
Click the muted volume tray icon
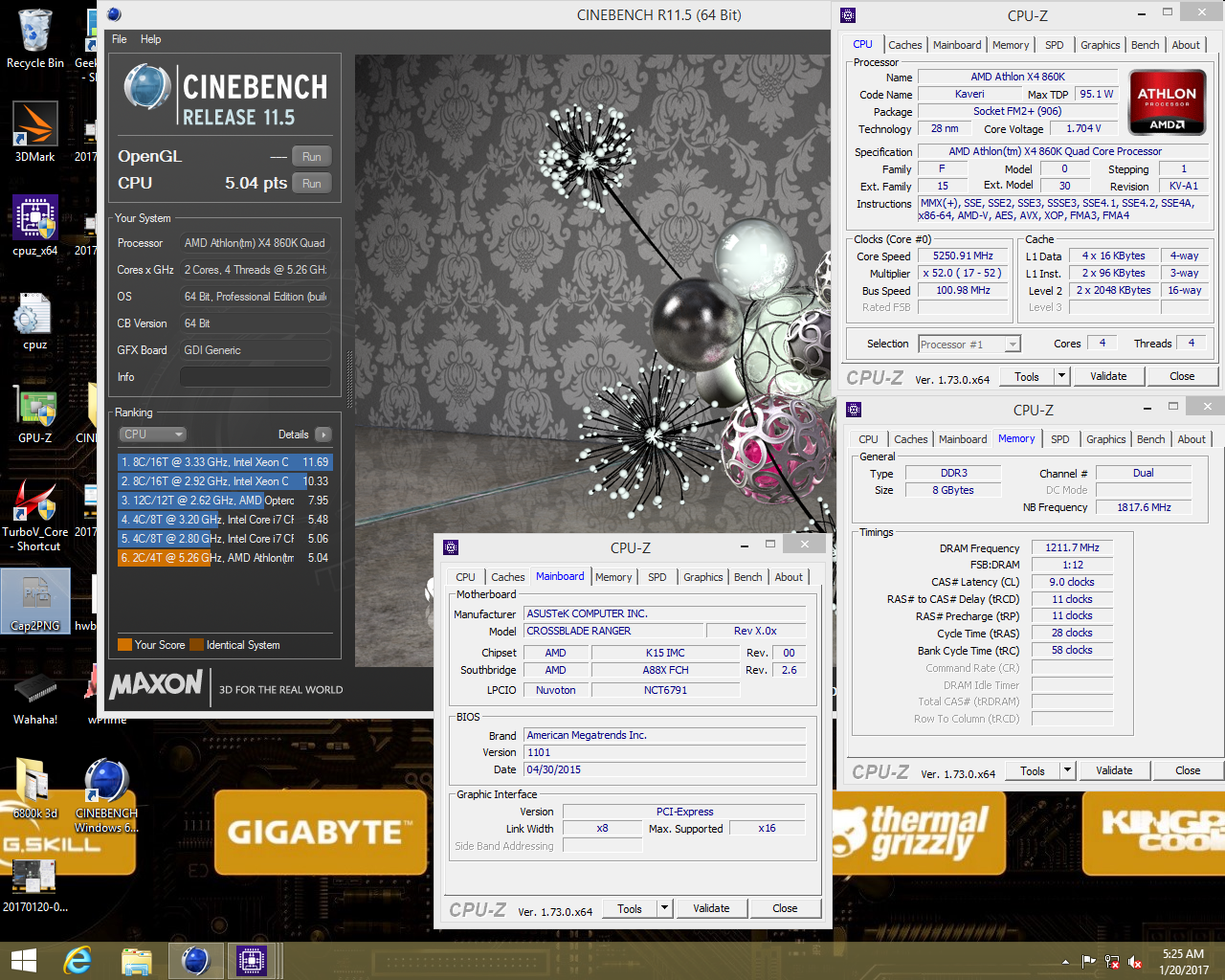[x=1135, y=962]
